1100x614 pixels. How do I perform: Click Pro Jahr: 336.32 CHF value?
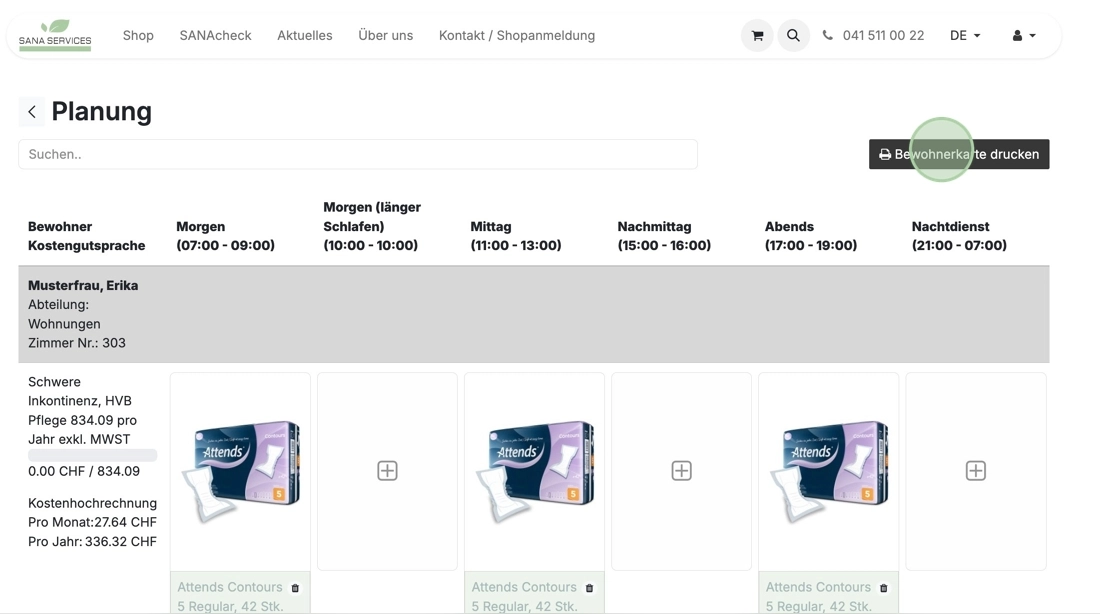pos(93,542)
